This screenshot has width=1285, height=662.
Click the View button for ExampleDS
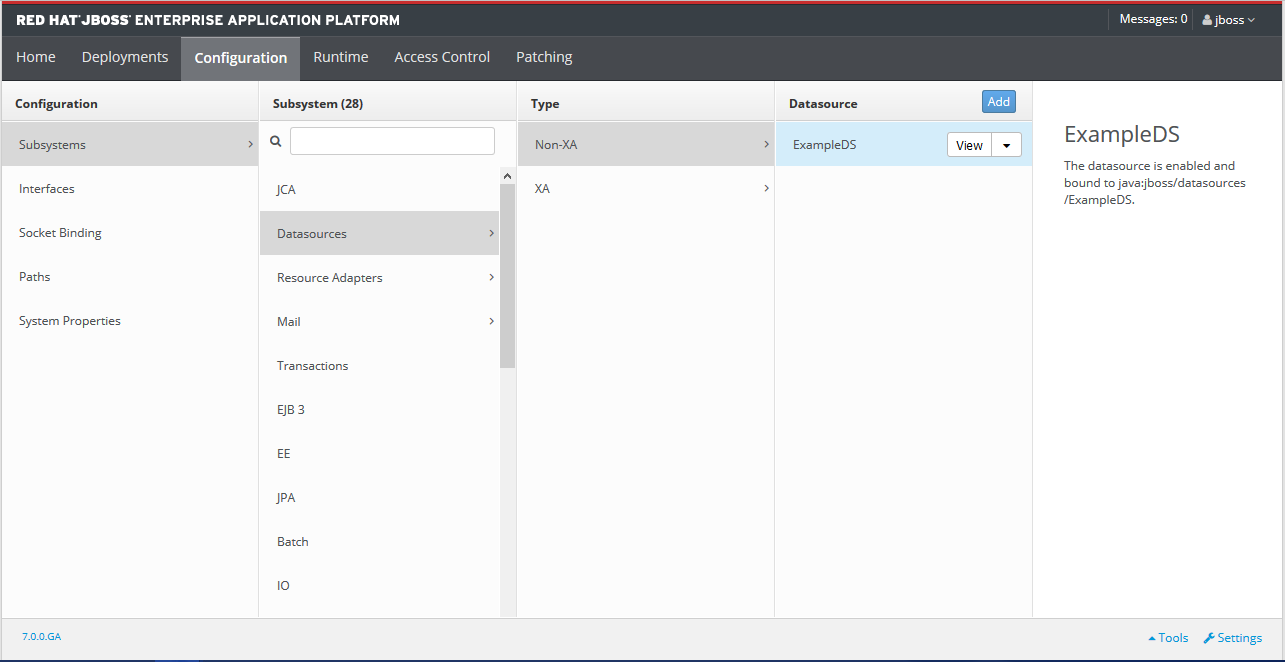[x=969, y=145]
